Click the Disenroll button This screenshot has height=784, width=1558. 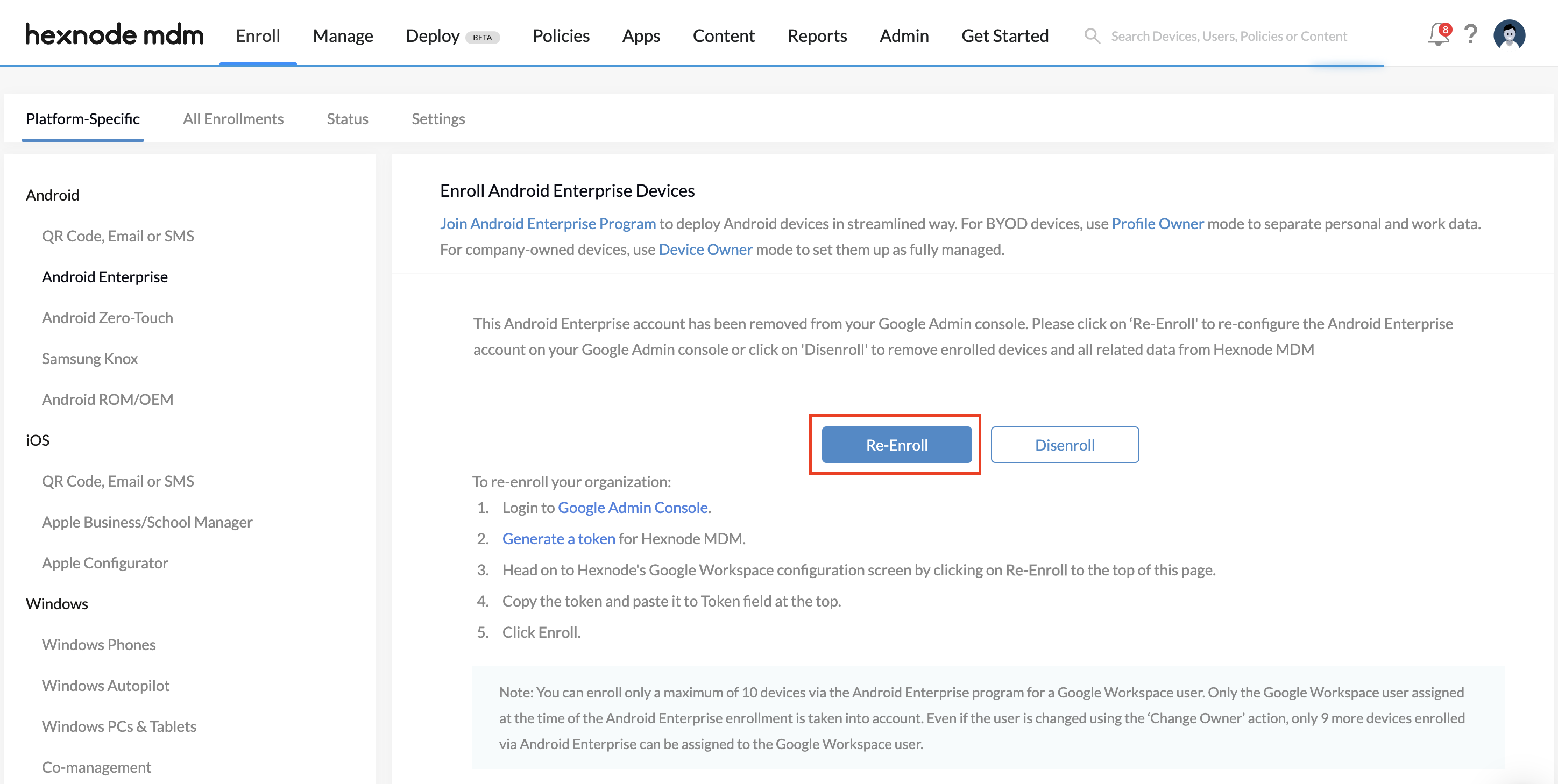click(1065, 444)
